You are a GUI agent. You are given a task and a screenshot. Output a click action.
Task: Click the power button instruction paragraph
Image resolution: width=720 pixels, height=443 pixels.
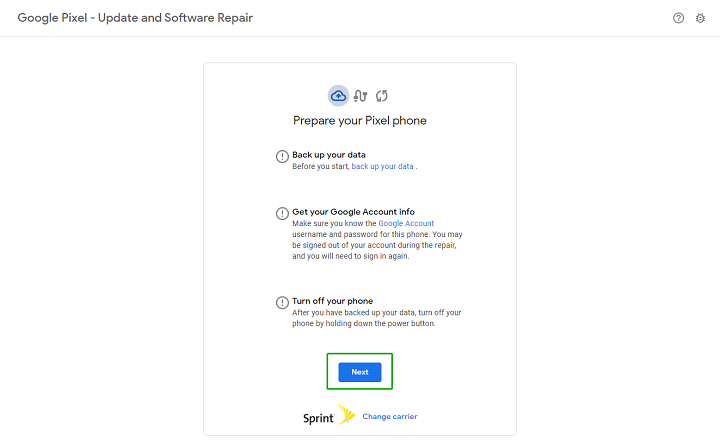click(376, 318)
